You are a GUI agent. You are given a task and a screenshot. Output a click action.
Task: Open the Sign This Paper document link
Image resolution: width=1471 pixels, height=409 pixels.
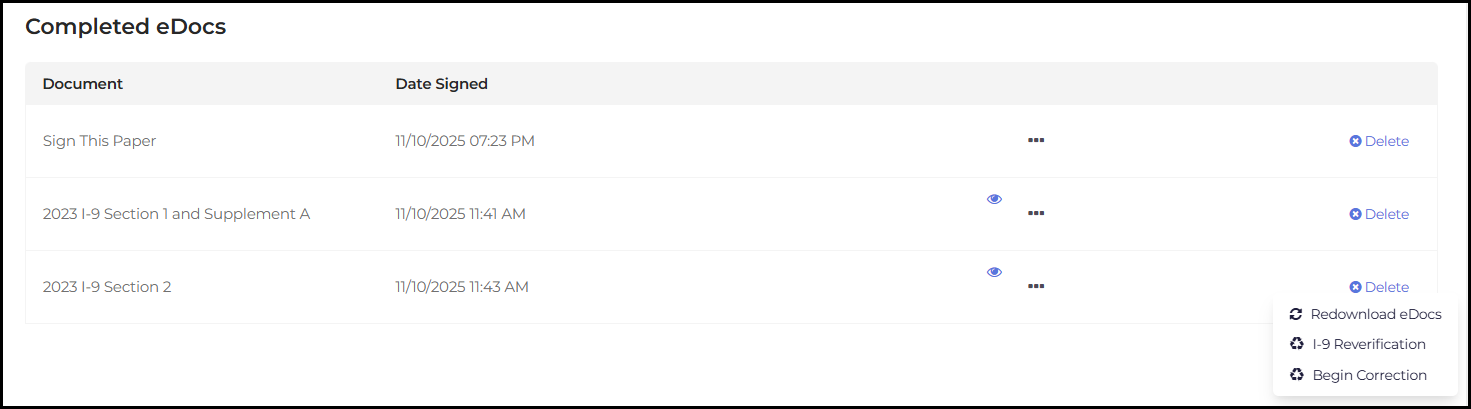pyautogui.click(x=99, y=141)
